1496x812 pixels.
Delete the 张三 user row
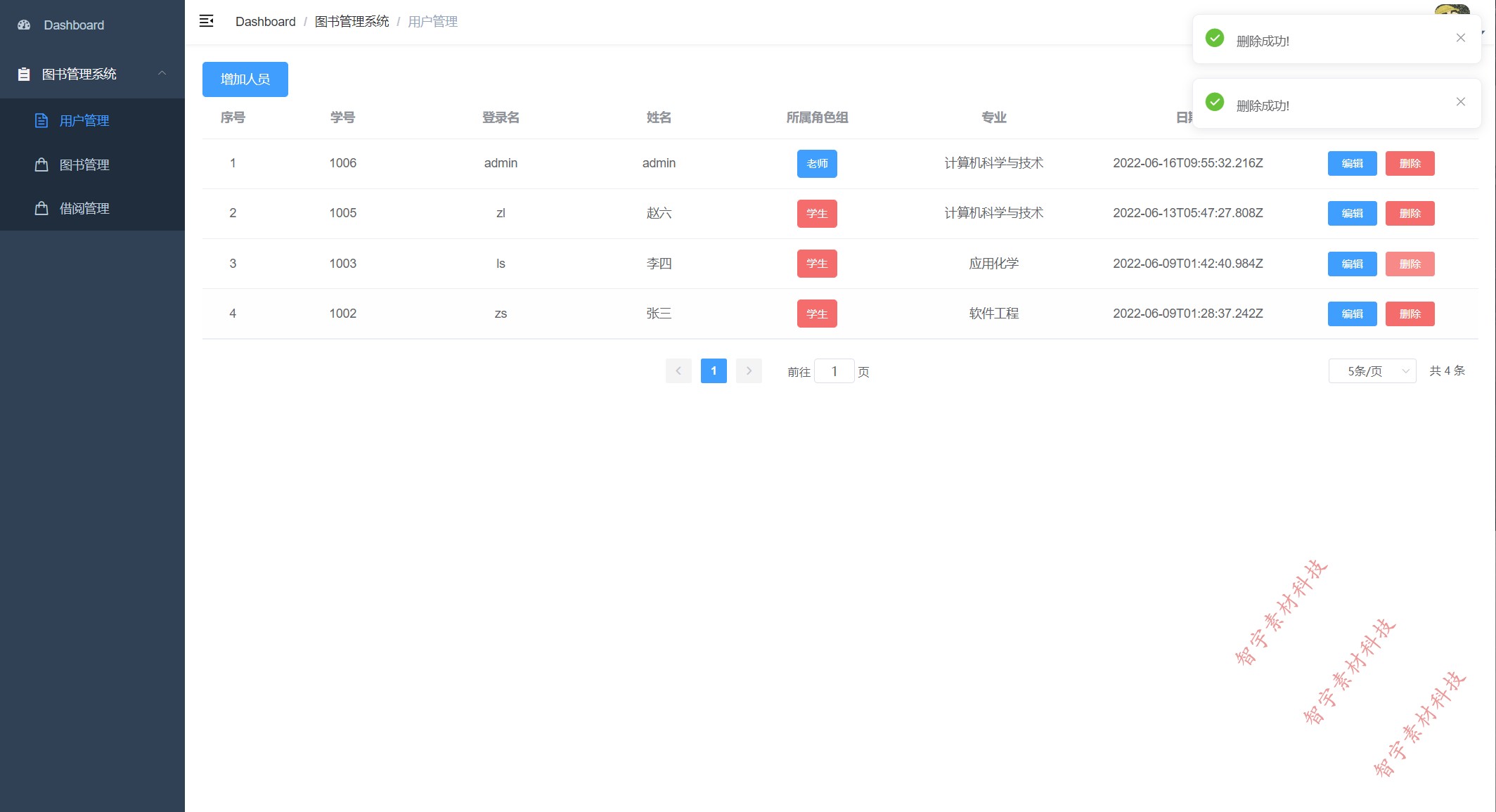click(1410, 314)
